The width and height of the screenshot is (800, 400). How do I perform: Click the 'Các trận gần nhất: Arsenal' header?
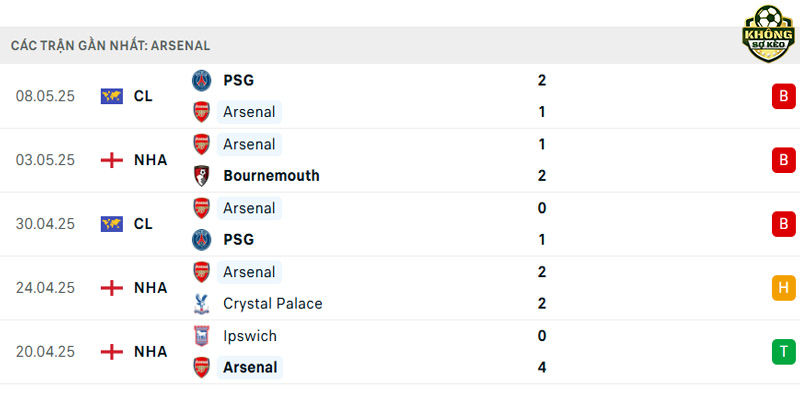110,45
